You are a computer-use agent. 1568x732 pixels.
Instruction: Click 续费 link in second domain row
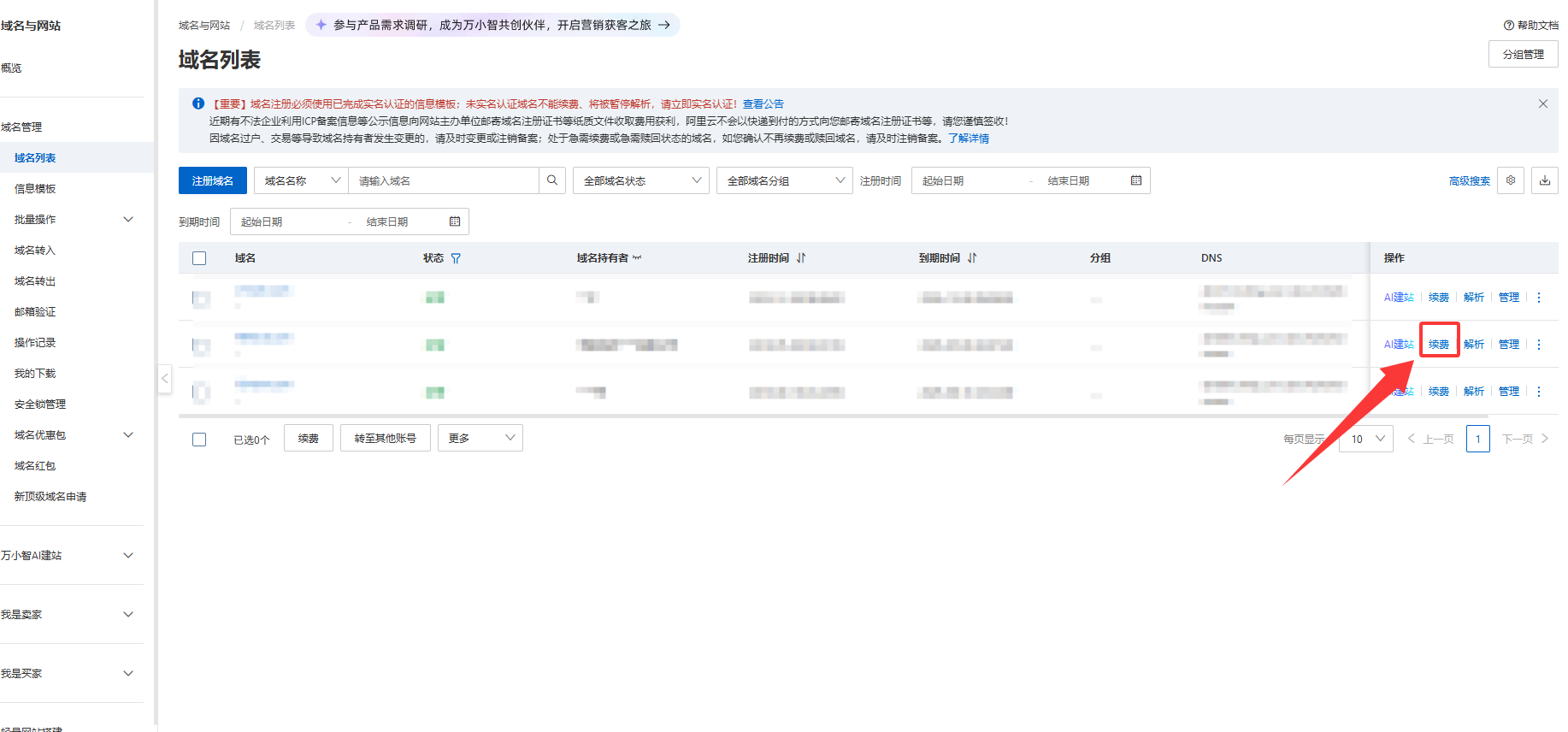point(1439,345)
